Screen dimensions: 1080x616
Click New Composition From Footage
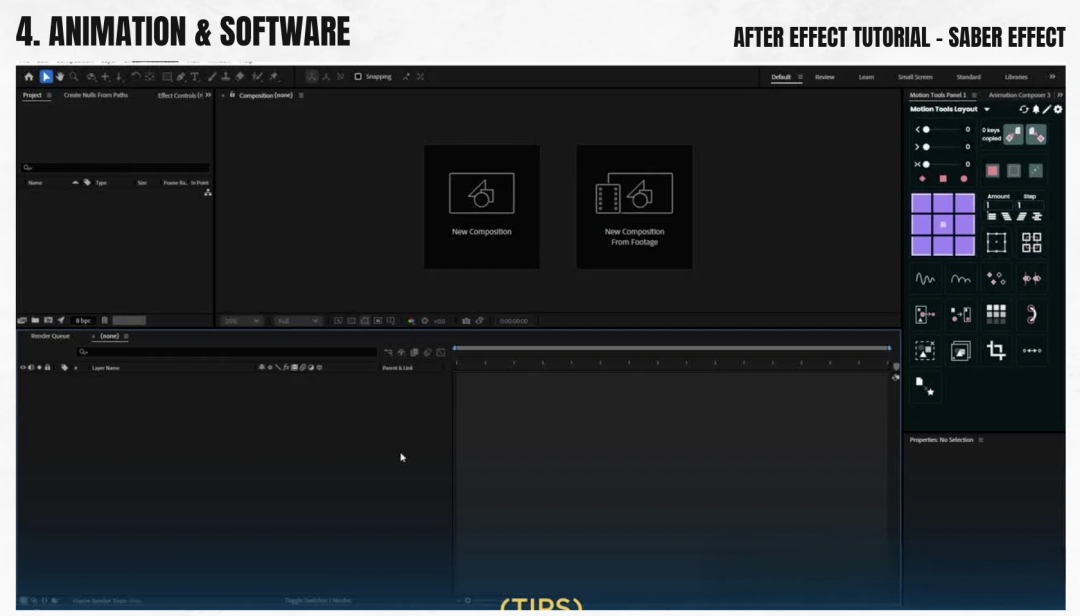[634, 206]
